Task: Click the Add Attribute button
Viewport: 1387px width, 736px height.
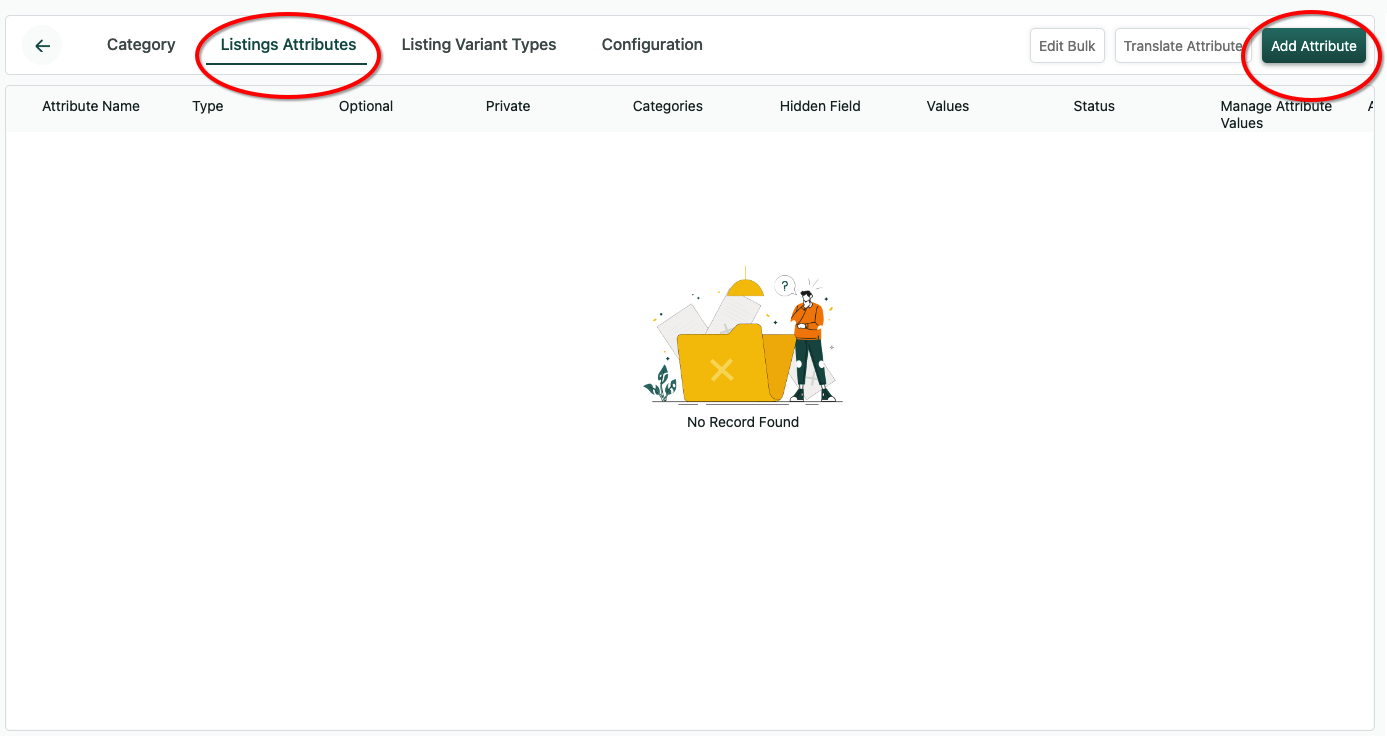Action: tap(1313, 46)
